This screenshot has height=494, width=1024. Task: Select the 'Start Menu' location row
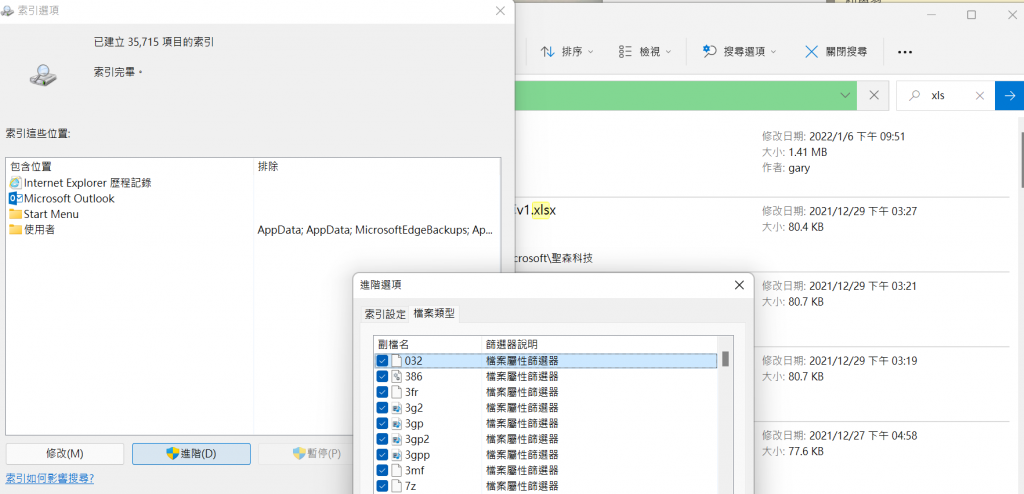[131, 214]
